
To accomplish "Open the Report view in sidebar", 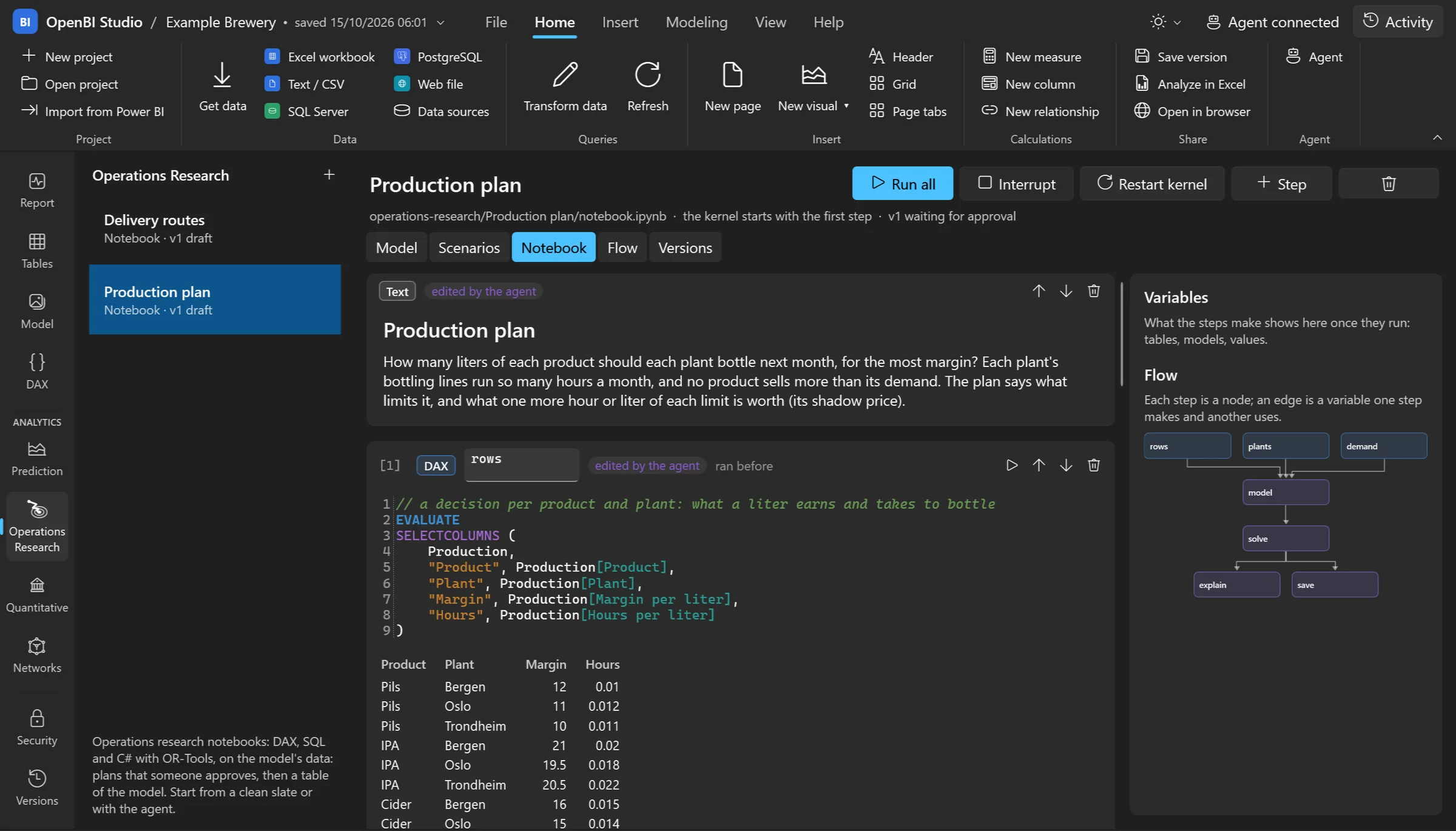I will (37, 190).
